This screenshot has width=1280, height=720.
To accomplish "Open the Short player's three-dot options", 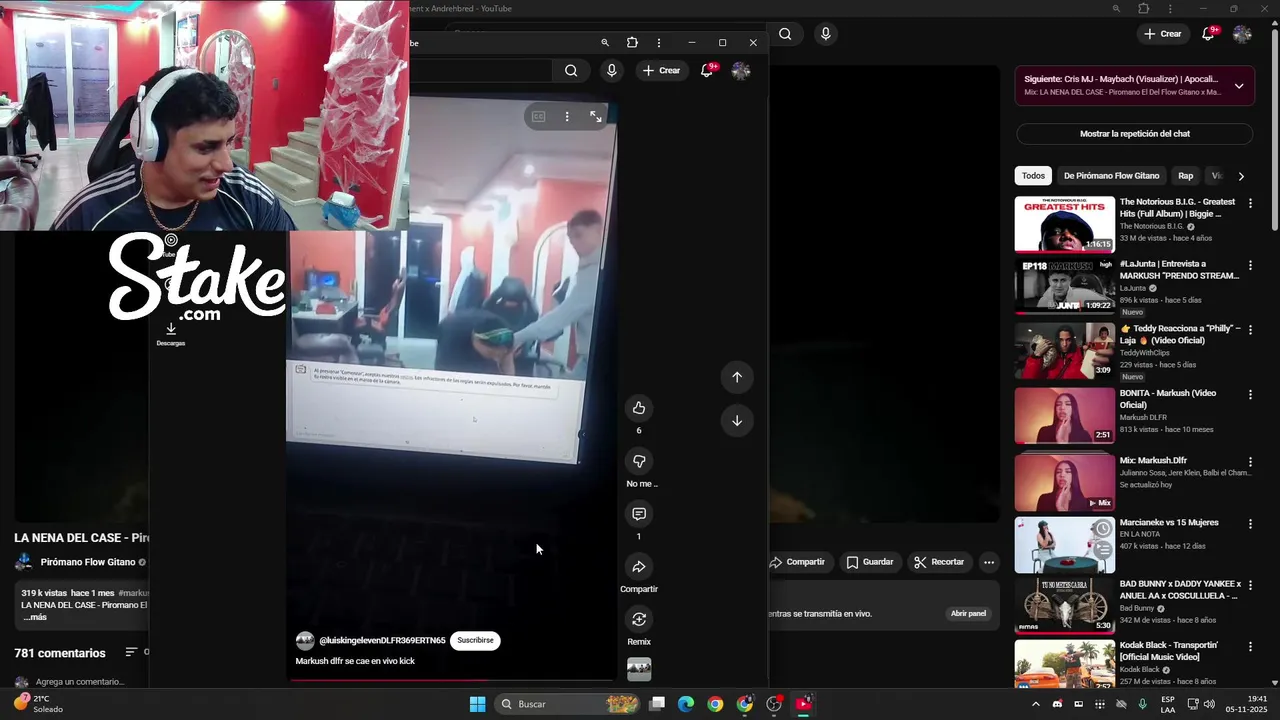I will 567,117.
